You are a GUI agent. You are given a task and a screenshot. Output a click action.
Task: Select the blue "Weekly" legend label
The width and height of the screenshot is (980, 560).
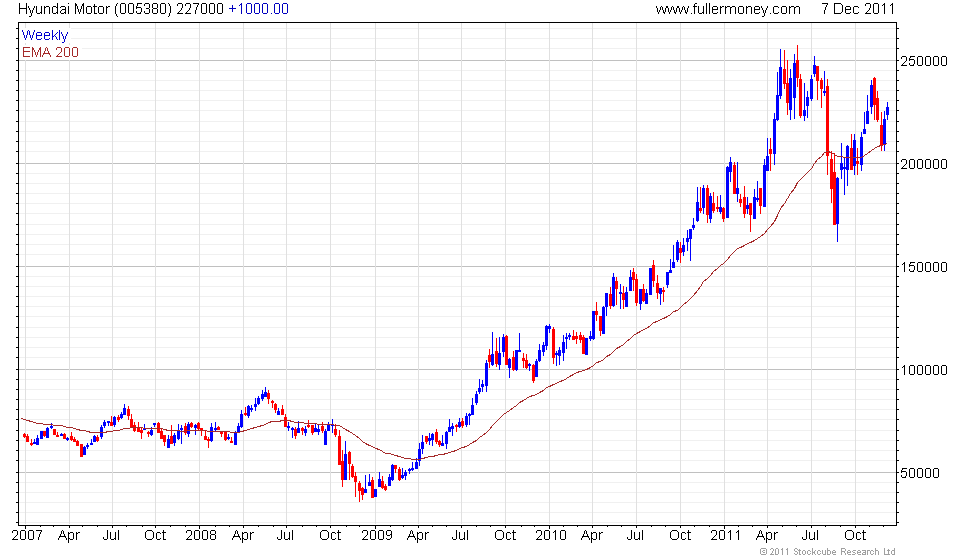coord(44,36)
